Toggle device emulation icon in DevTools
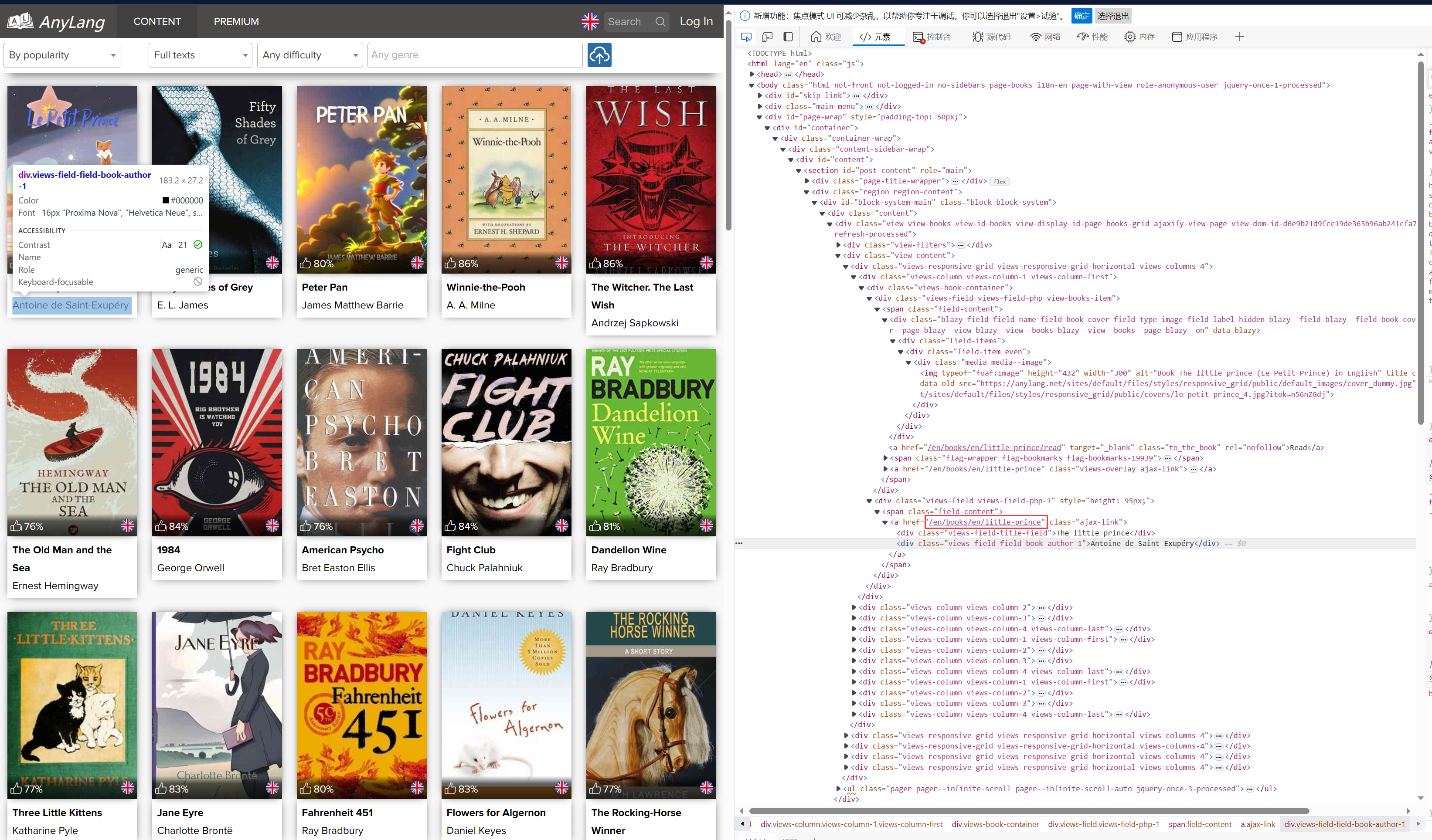The height and width of the screenshot is (840, 1432). click(x=767, y=37)
